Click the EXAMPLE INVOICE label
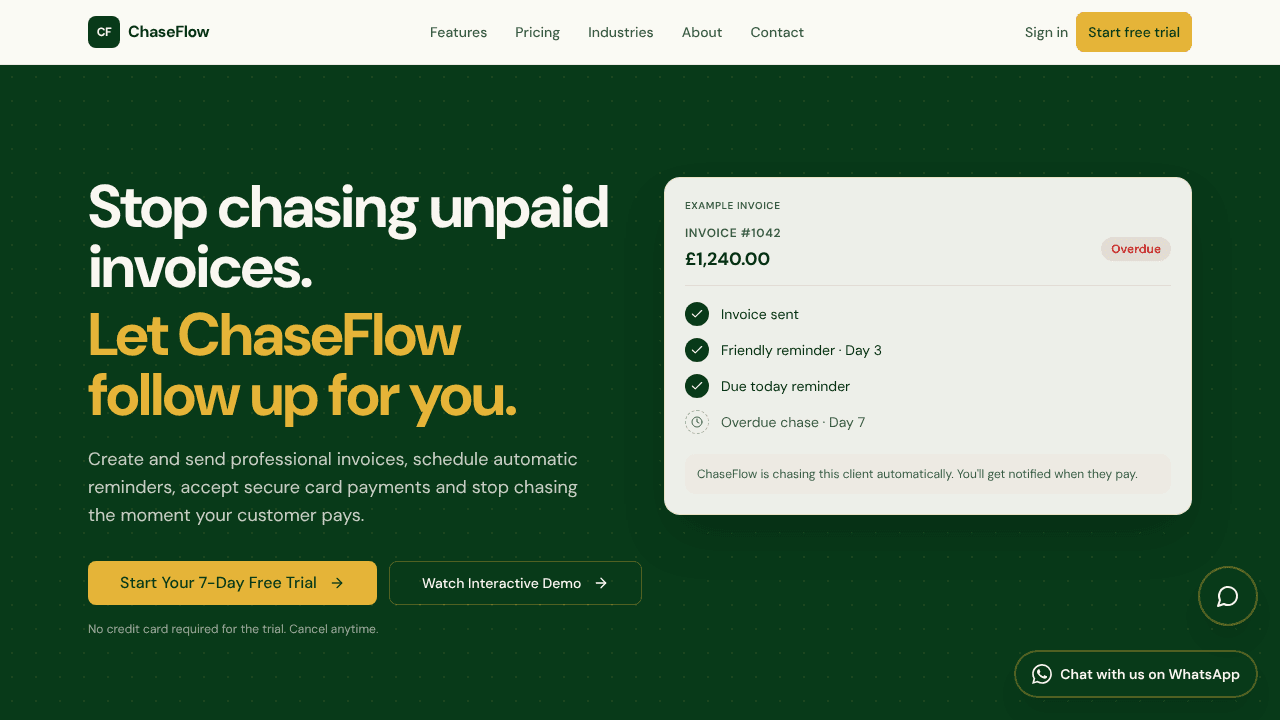Viewport: 1280px width, 720px height. (x=732, y=206)
